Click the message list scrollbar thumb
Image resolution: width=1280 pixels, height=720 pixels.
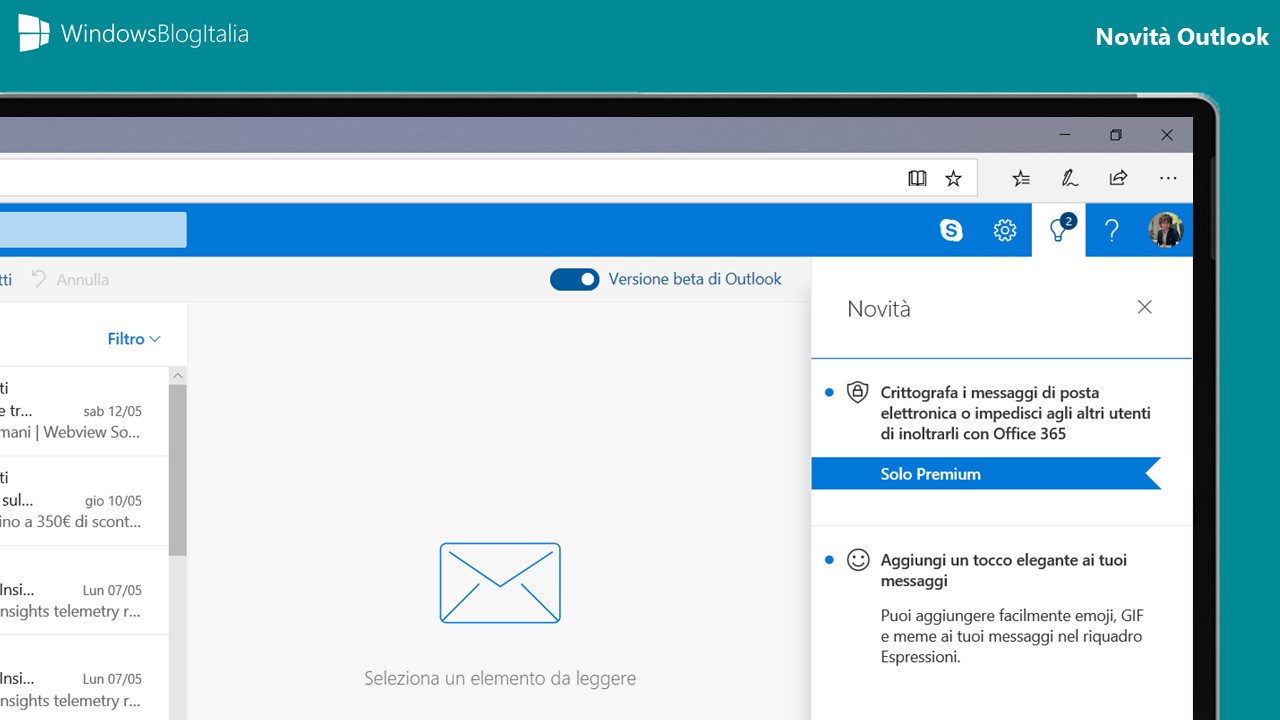(178, 470)
